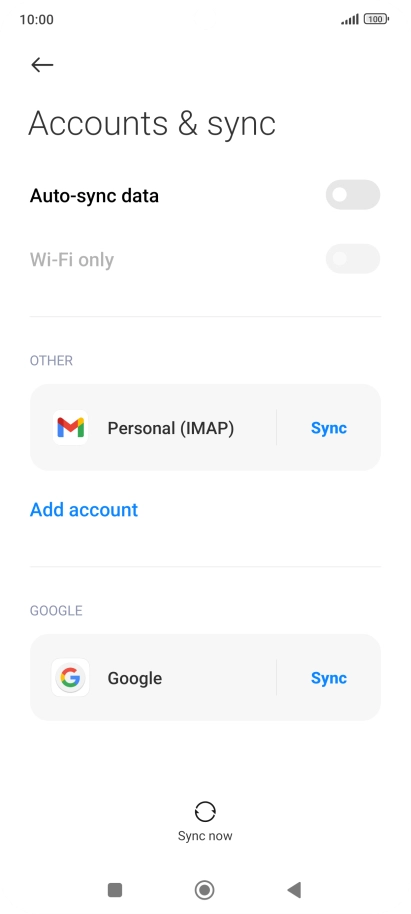Tap the triangle back navigation icon
411x914 pixels.
(x=294, y=890)
